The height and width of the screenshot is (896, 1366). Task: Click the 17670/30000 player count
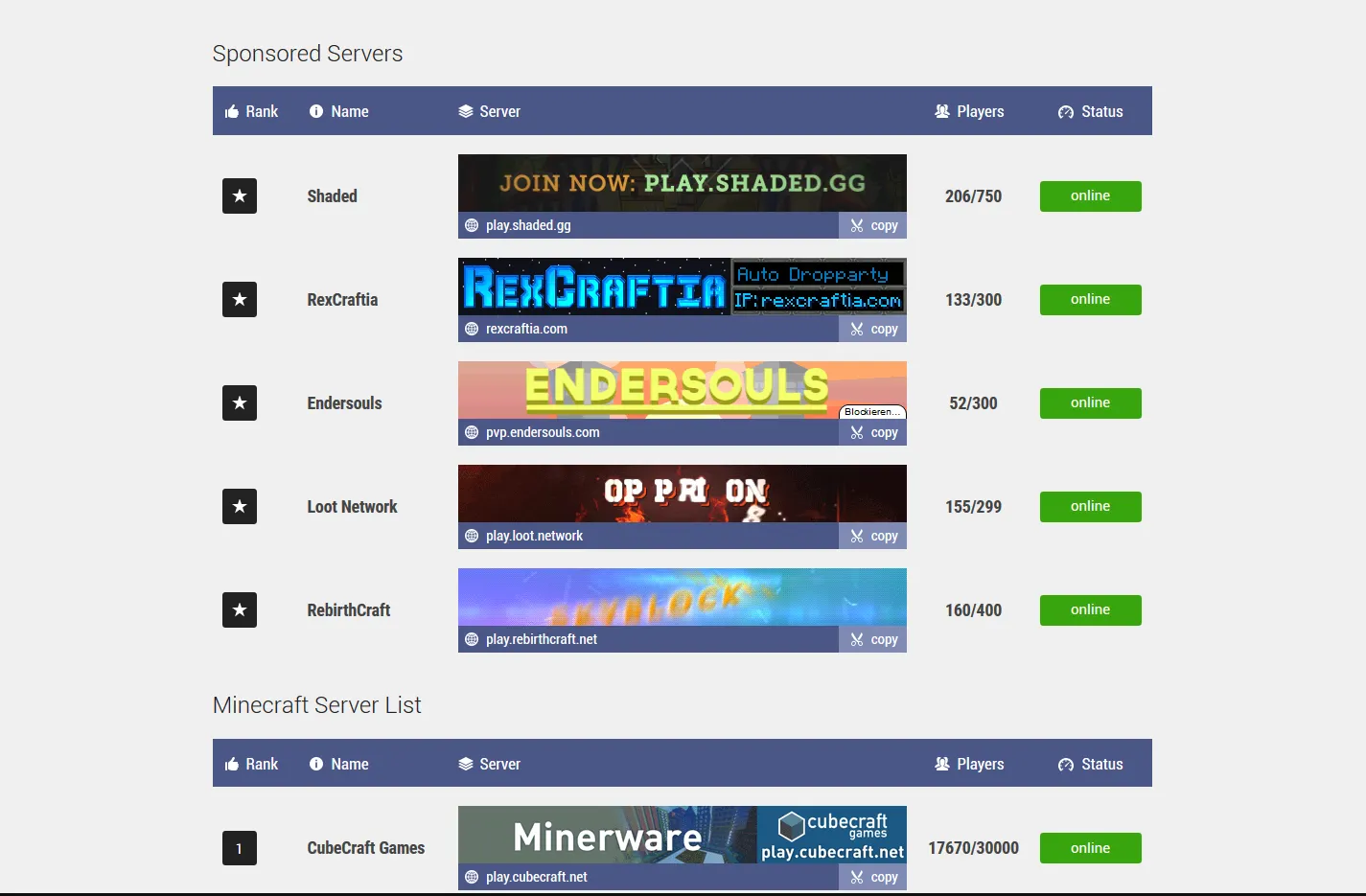click(973, 848)
